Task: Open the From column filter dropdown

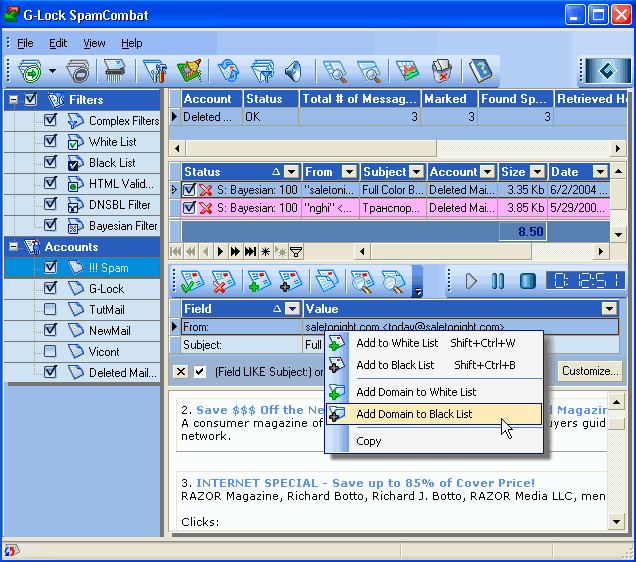Action: coord(349,172)
